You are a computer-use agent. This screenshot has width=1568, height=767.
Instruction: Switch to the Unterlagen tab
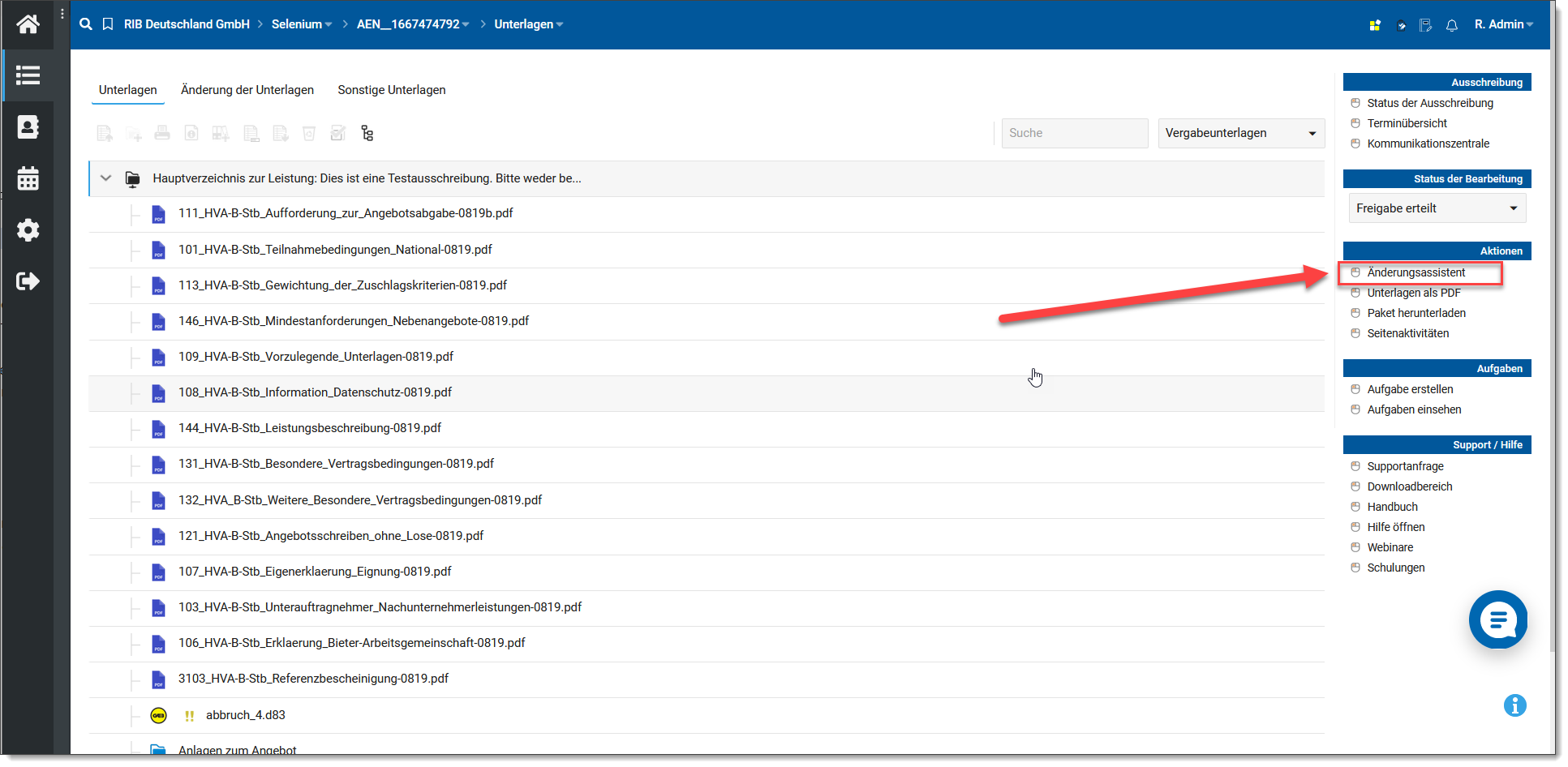128,90
